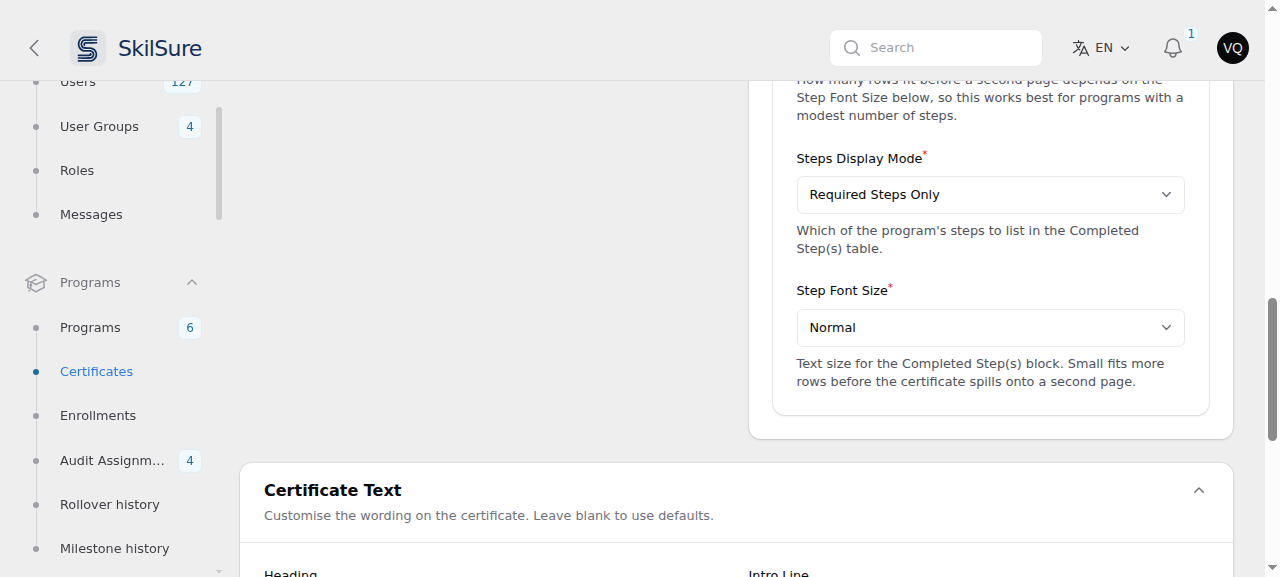Click the graduation cap Programs icon

[x=36, y=283]
